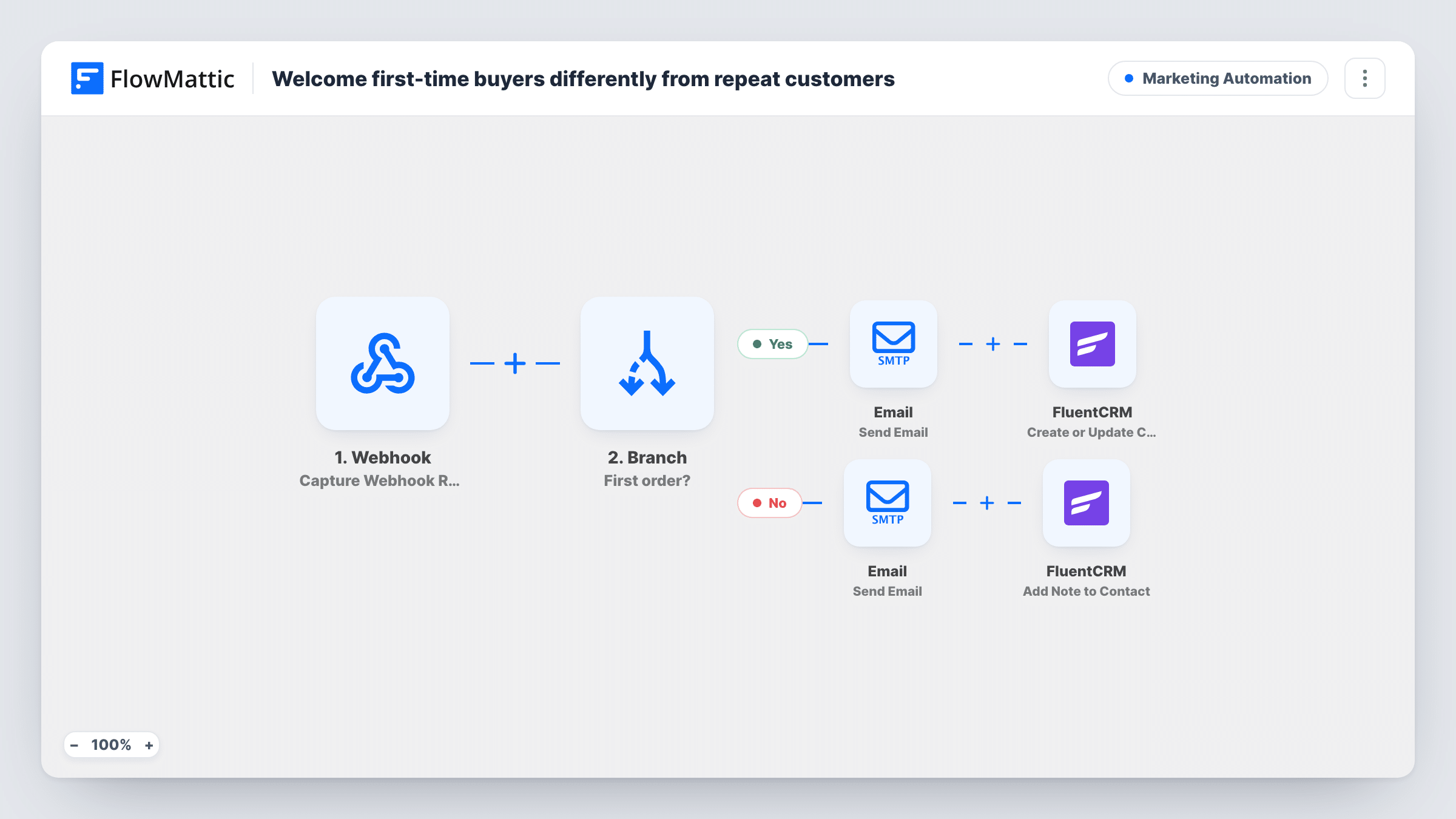1456x819 pixels.
Task: Click the 'Email' label in the No branch
Action: (x=888, y=571)
